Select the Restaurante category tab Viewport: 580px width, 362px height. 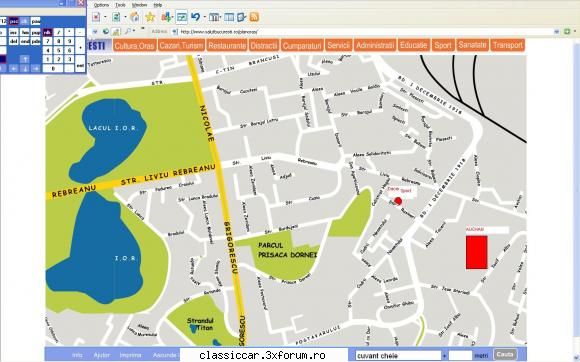pos(227,45)
